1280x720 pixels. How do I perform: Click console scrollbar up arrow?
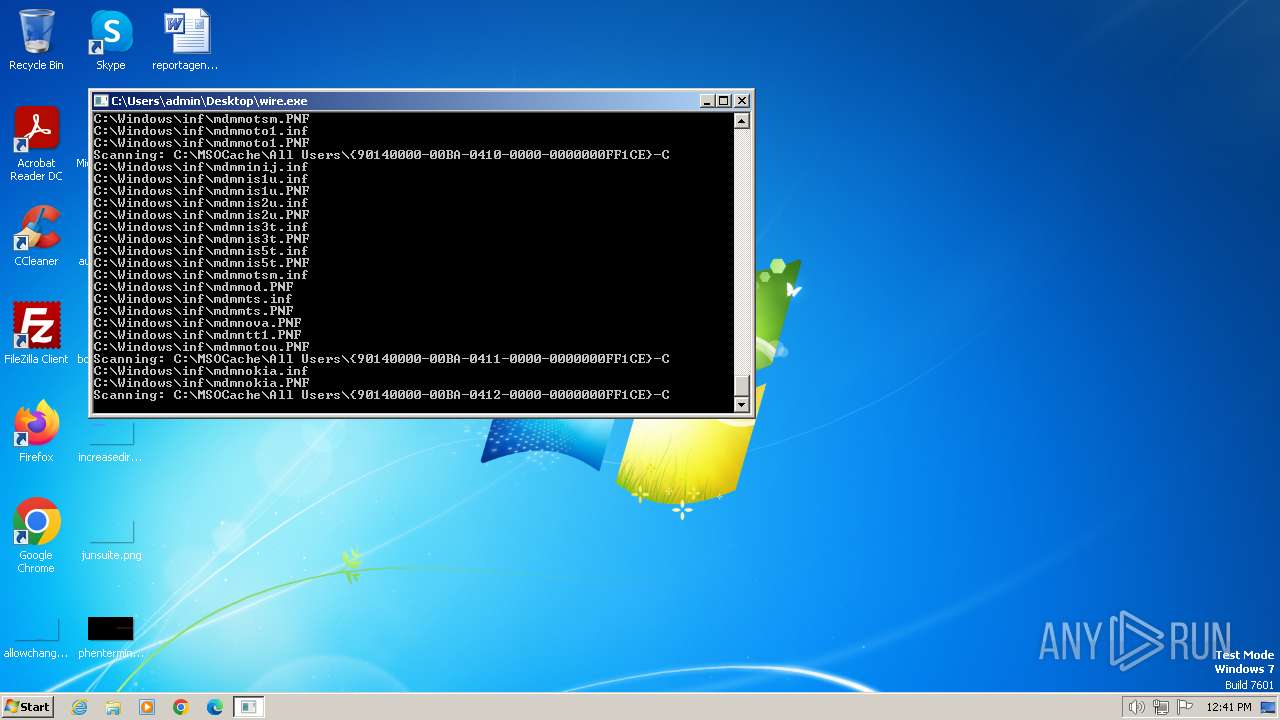click(741, 121)
